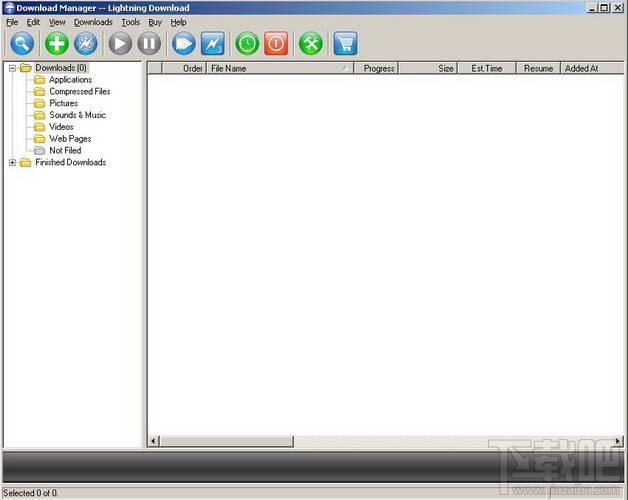Screen dimensions: 628x500
Task: Click the magnifying glass search toolbar icon
Action: 22,43
